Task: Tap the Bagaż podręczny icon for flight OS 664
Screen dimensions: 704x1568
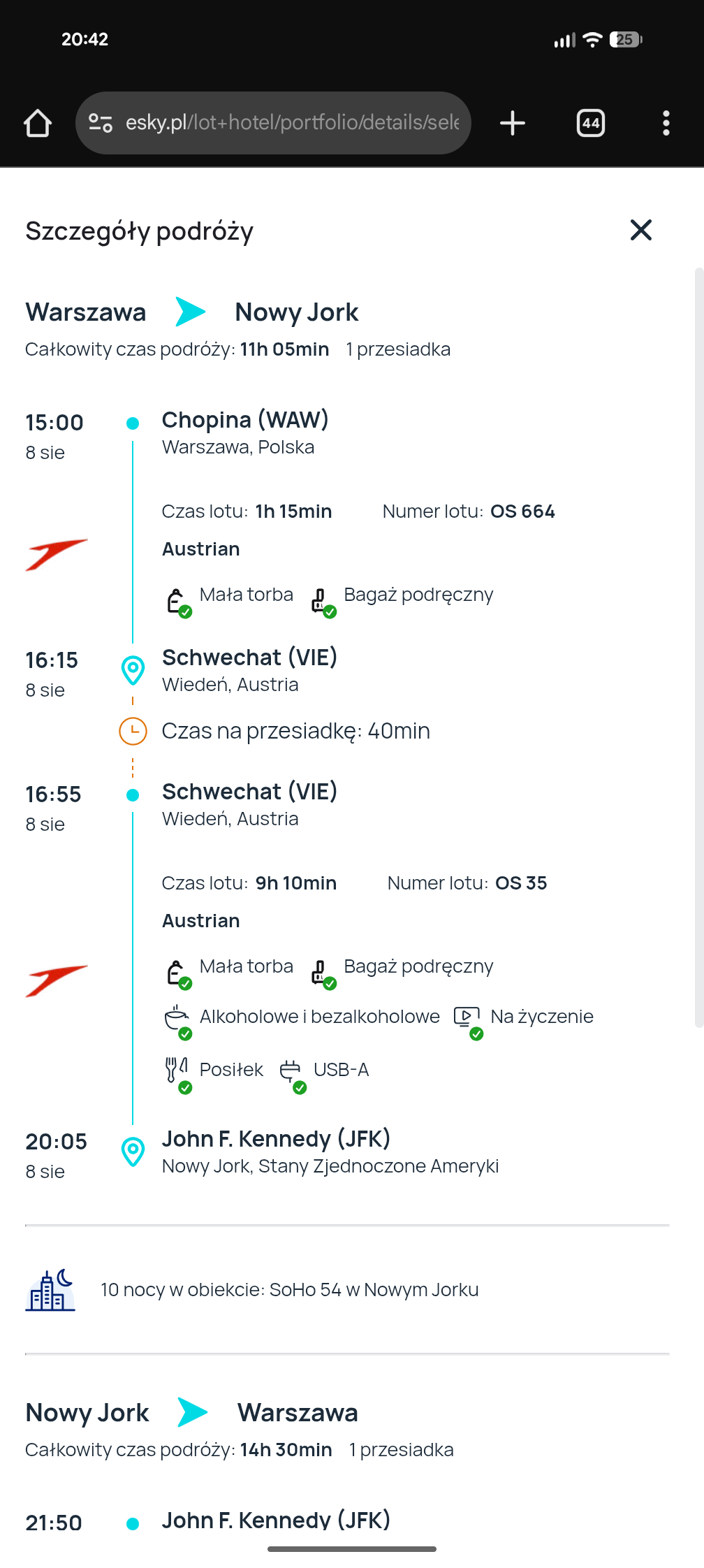Action: coord(322,601)
